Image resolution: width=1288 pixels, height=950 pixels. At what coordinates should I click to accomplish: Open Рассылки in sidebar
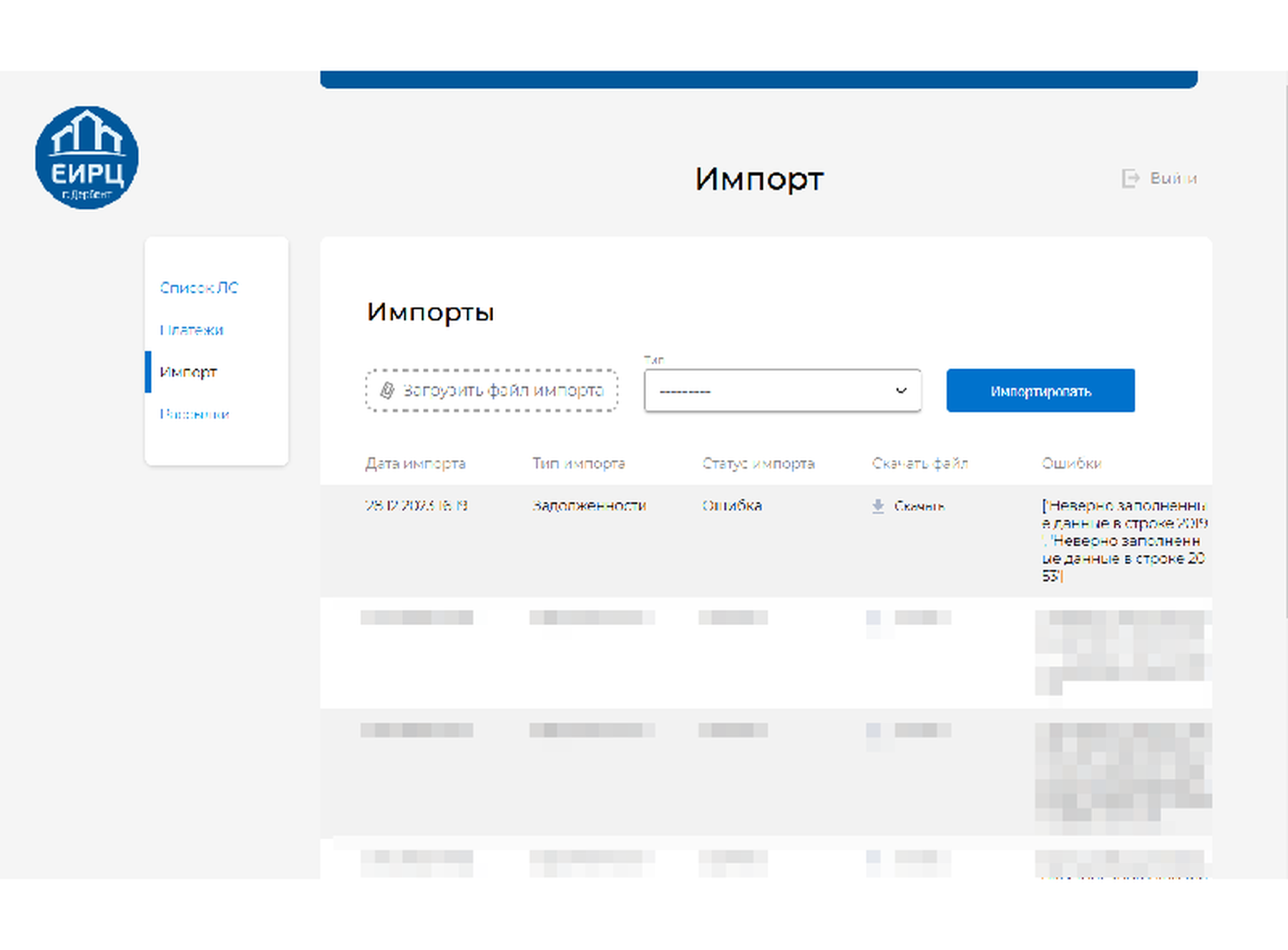point(195,414)
